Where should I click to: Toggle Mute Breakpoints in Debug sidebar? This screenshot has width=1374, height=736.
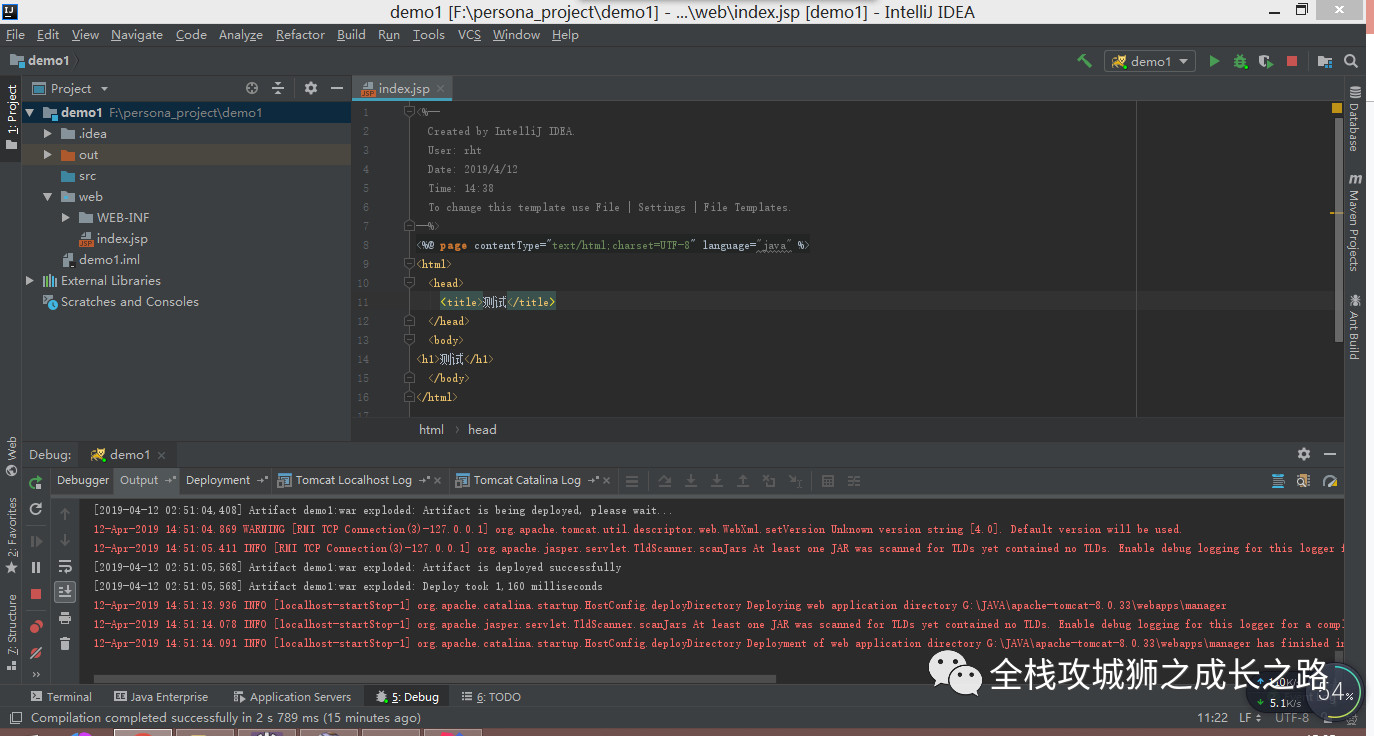tap(36, 652)
